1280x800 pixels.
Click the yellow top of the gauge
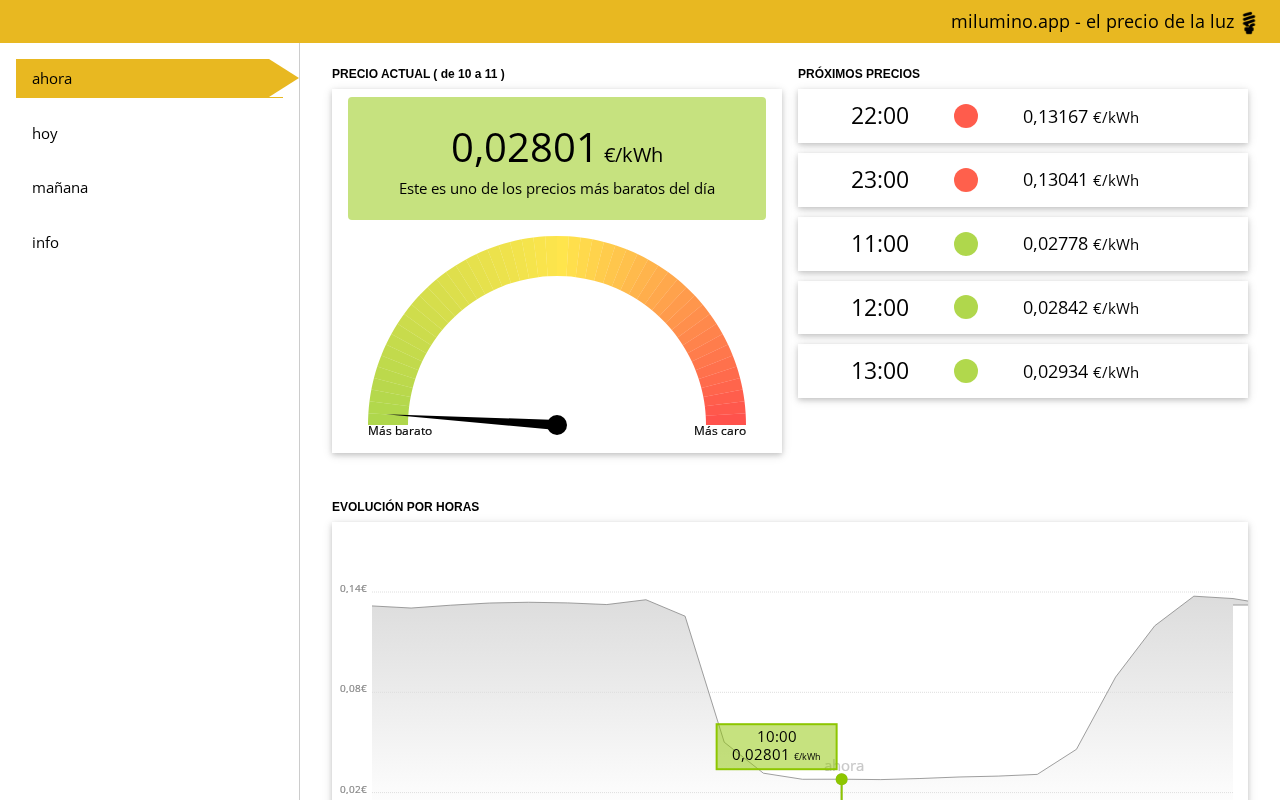[x=557, y=255]
